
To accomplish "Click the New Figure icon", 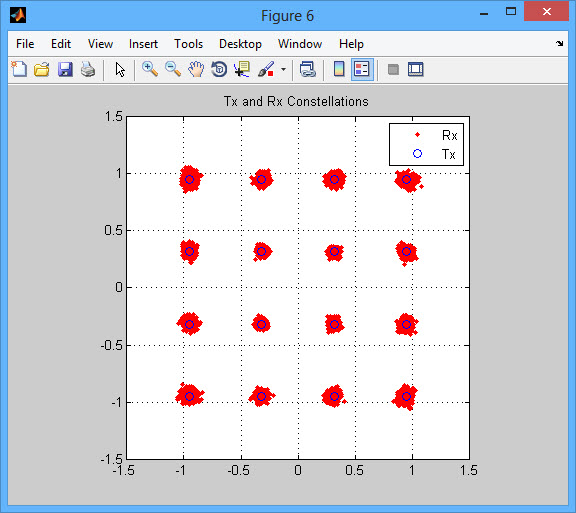I will (19, 69).
